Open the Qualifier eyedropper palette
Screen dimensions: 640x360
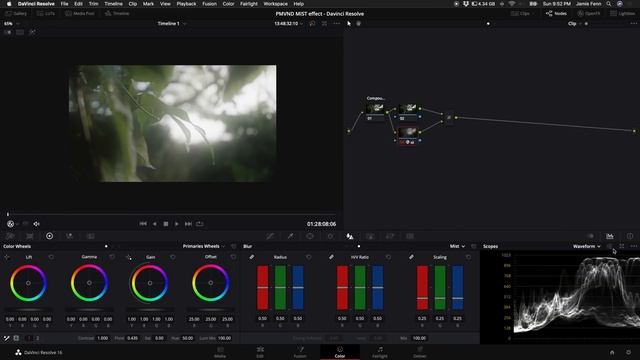click(x=290, y=236)
